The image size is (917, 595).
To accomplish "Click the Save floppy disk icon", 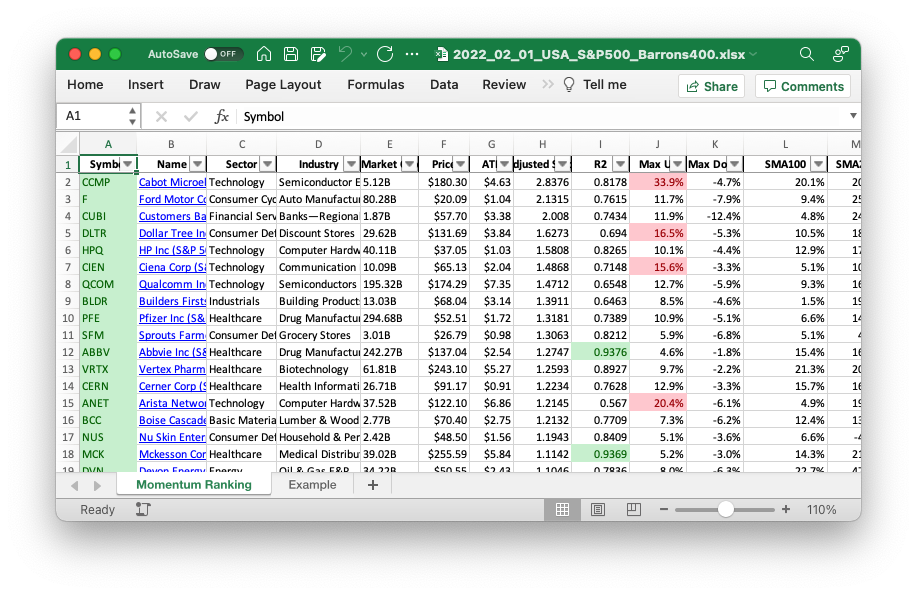I will (291, 54).
